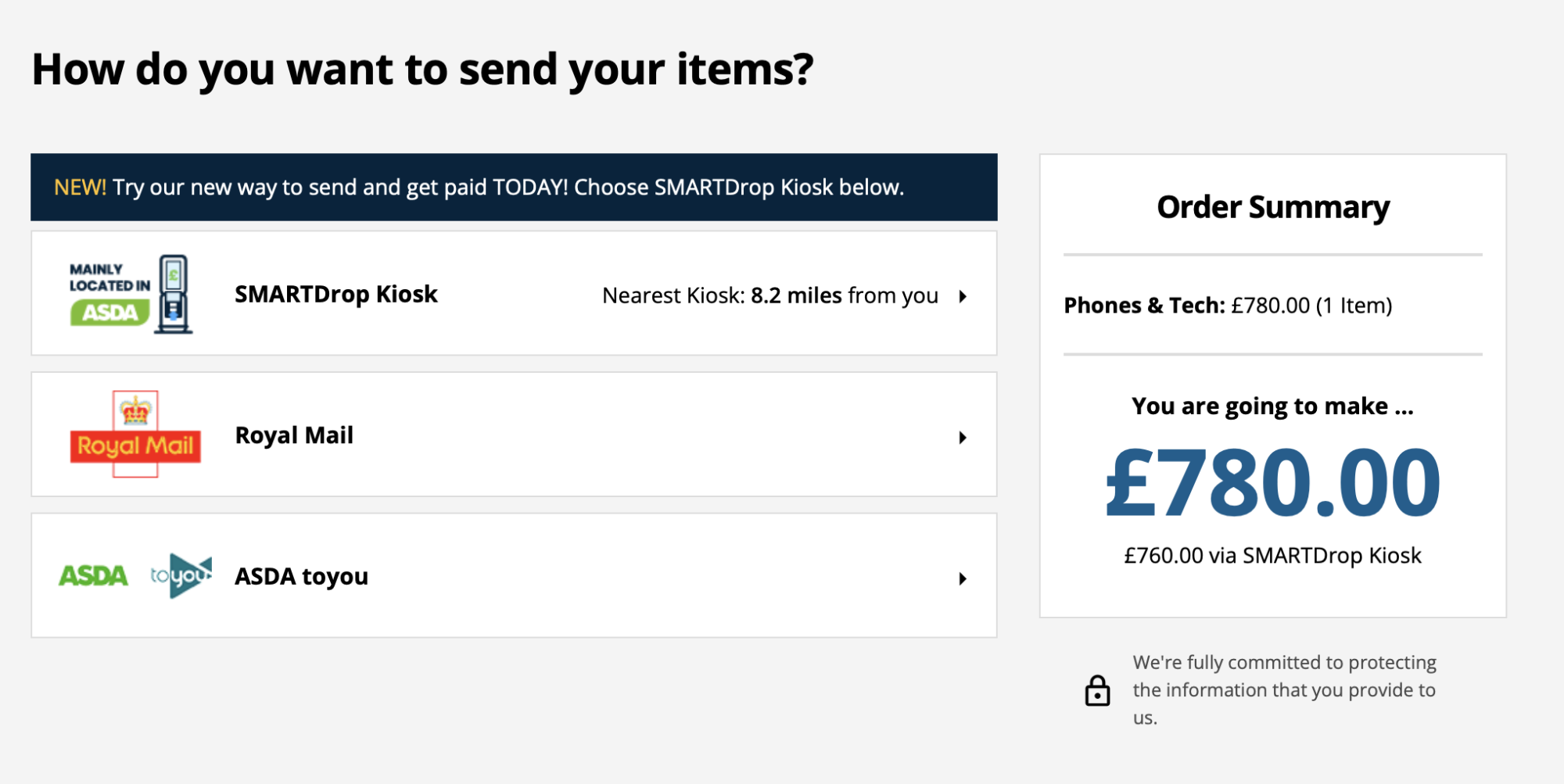The height and width of the screenshot is (784, 1564).
Task: Click the yellow 'NEW!' label in the banner
Action: coord(80,188)
